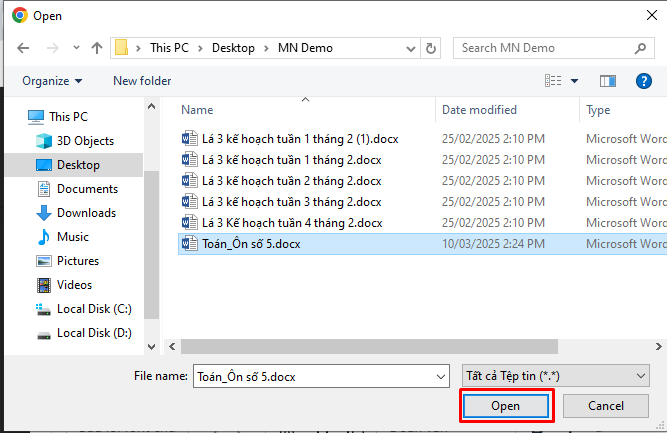
Task: Click the Back navigation arrow
Action: click(23, 48)
